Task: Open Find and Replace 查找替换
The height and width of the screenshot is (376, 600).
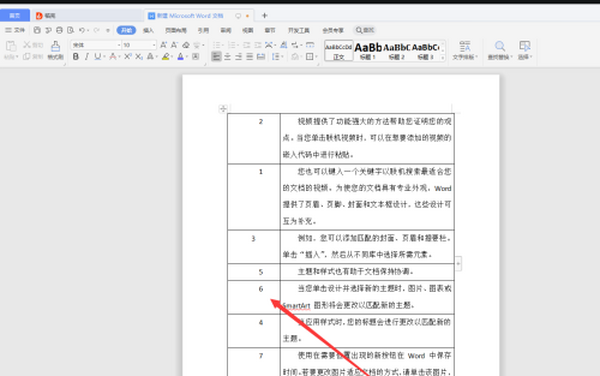Action: tap(500, 50)
